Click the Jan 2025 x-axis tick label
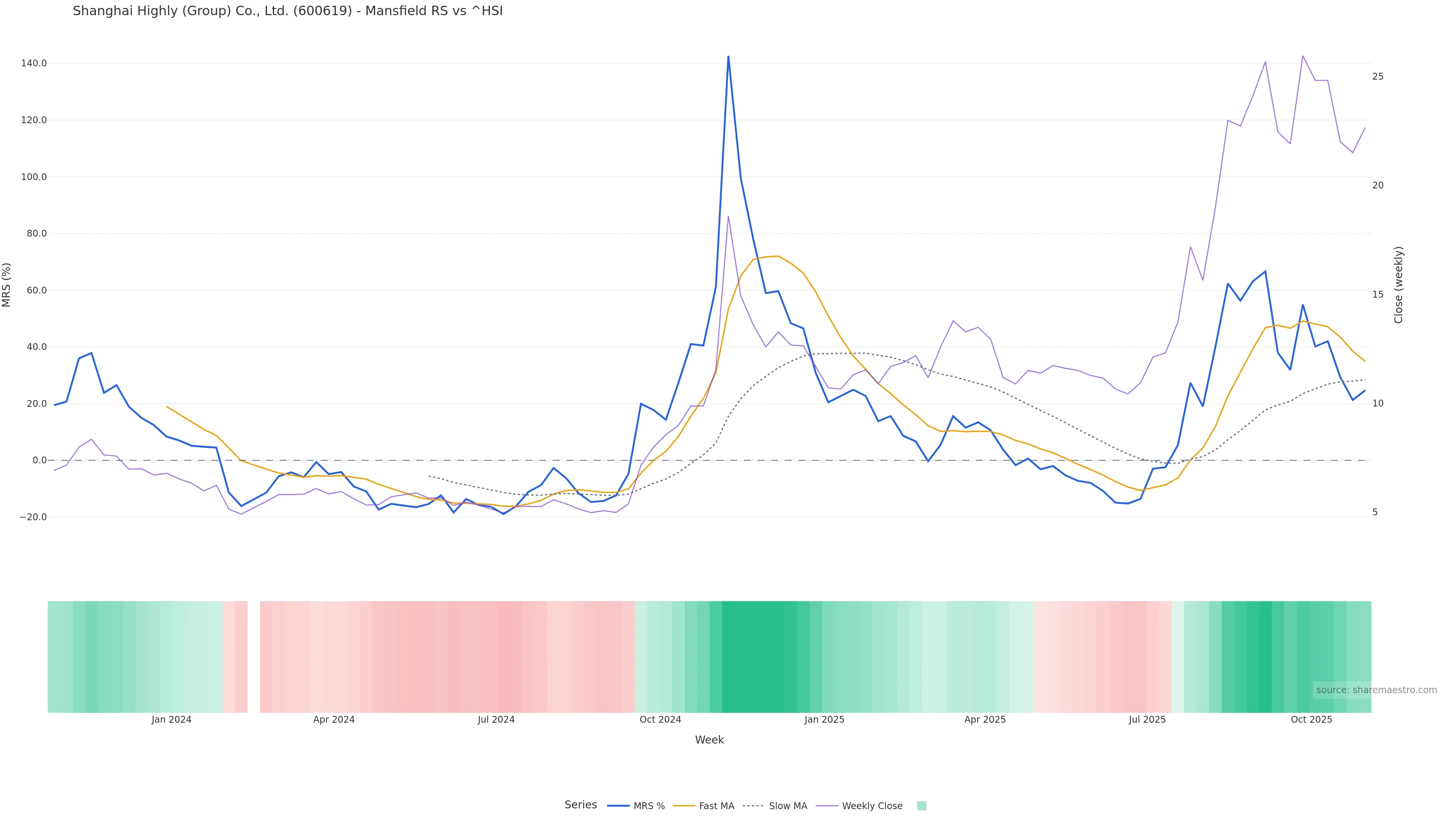Image resolution: width=1456 pixels, height=819 pixels. point(824,720)
